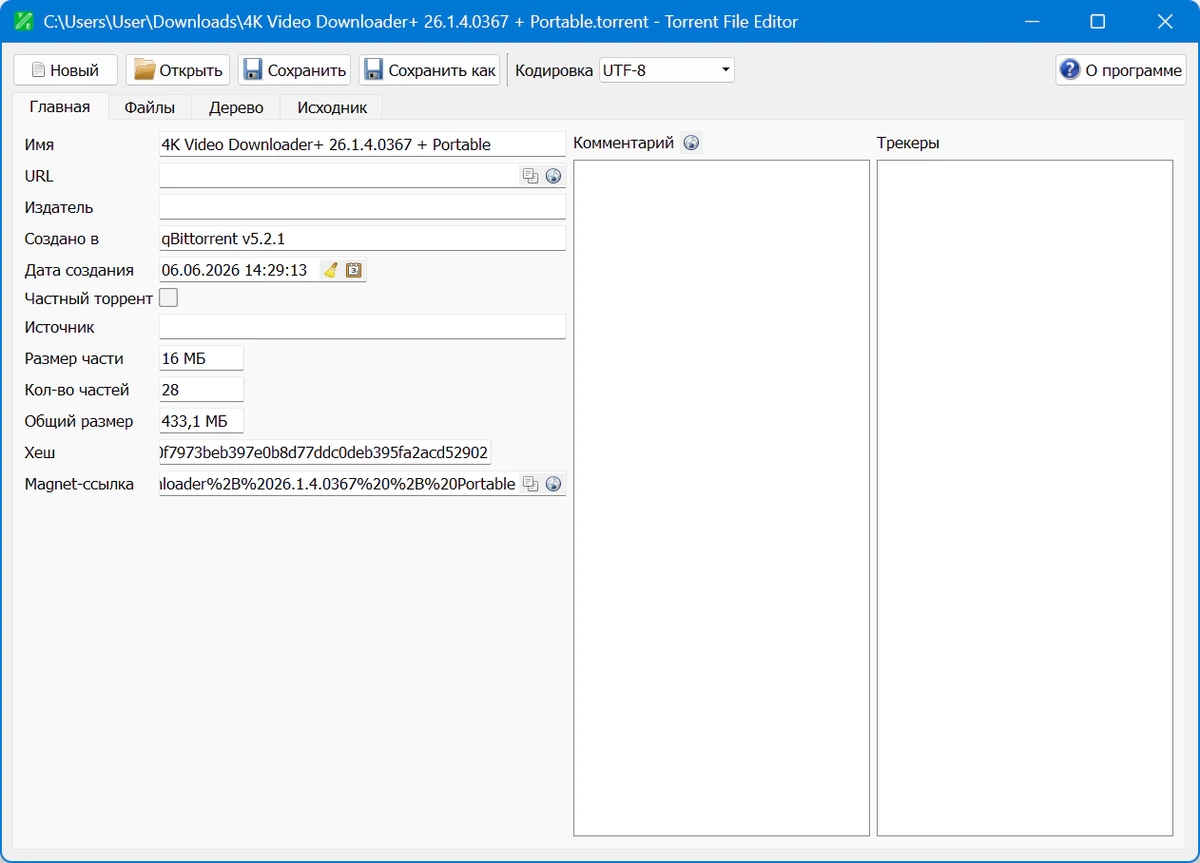The height and width of the screenshot is (863, 1200).
Task: Click into the Издатель input field
Action: tap(363, 207)
